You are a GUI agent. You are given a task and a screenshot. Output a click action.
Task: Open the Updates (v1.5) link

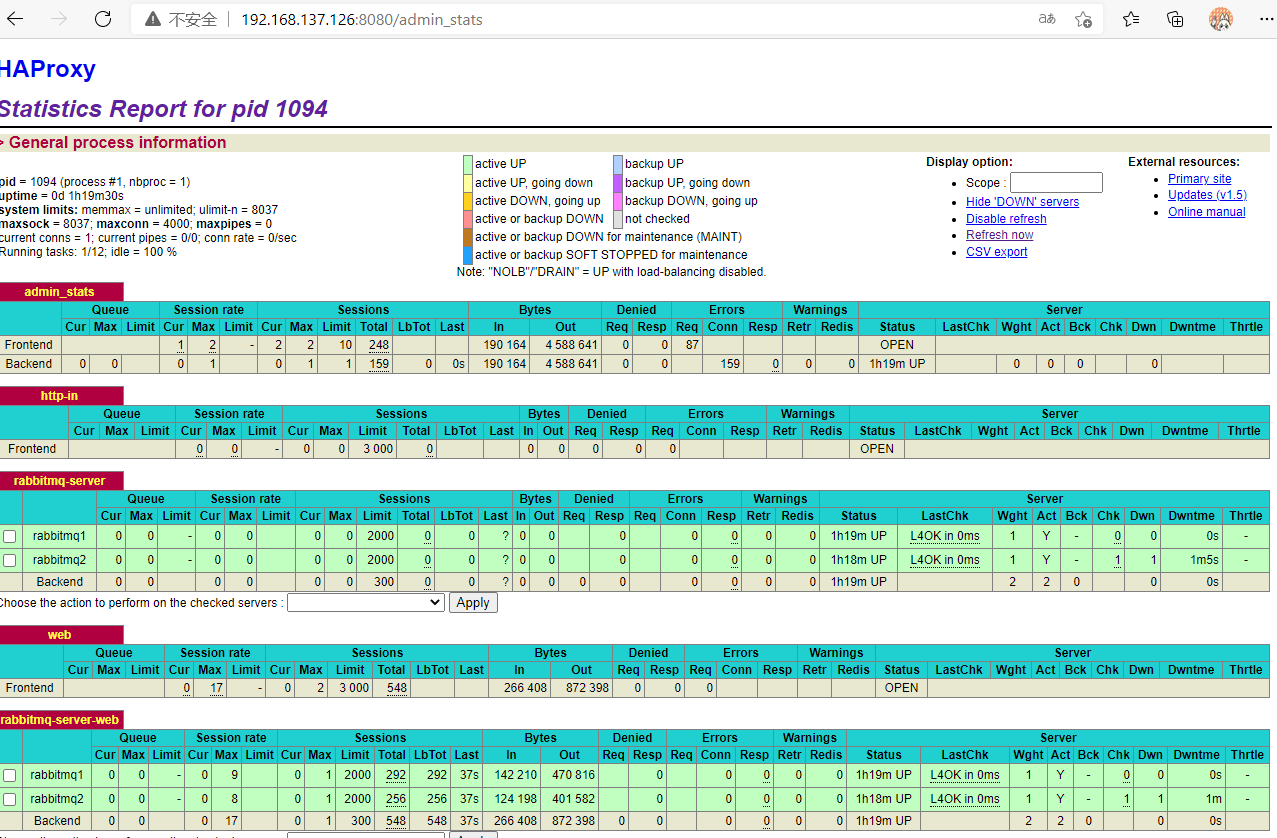click(x=1207, y=195)
